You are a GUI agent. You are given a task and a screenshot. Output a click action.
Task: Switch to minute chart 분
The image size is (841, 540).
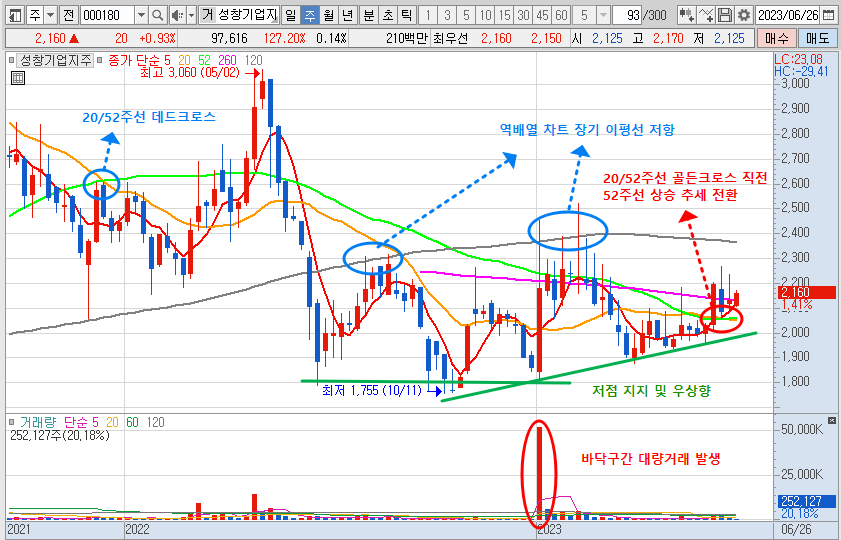coord(368,15)
